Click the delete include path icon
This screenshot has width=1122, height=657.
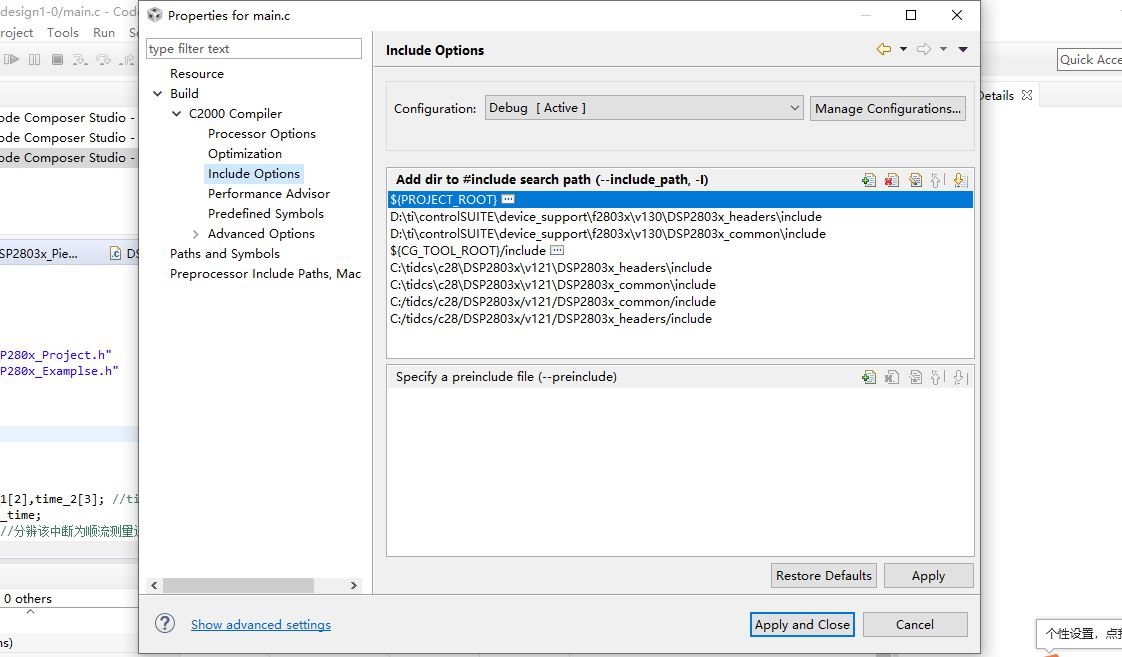(x=892, y=180)
